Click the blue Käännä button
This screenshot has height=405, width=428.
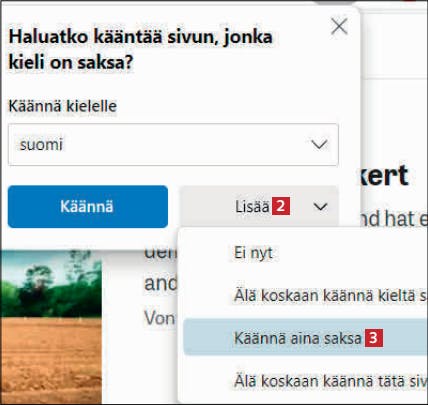[x=88, y=207]
